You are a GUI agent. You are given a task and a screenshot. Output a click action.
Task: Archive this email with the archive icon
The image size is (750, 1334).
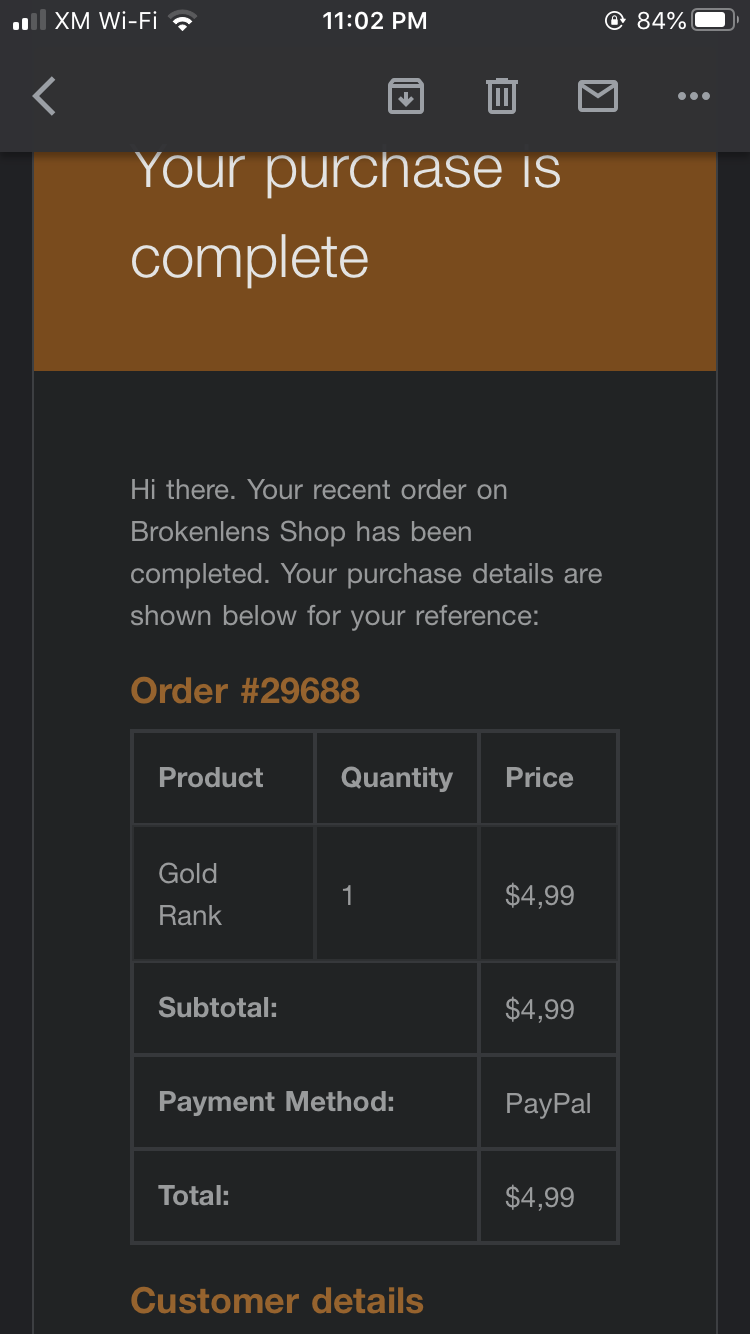(x=405, y=96)
